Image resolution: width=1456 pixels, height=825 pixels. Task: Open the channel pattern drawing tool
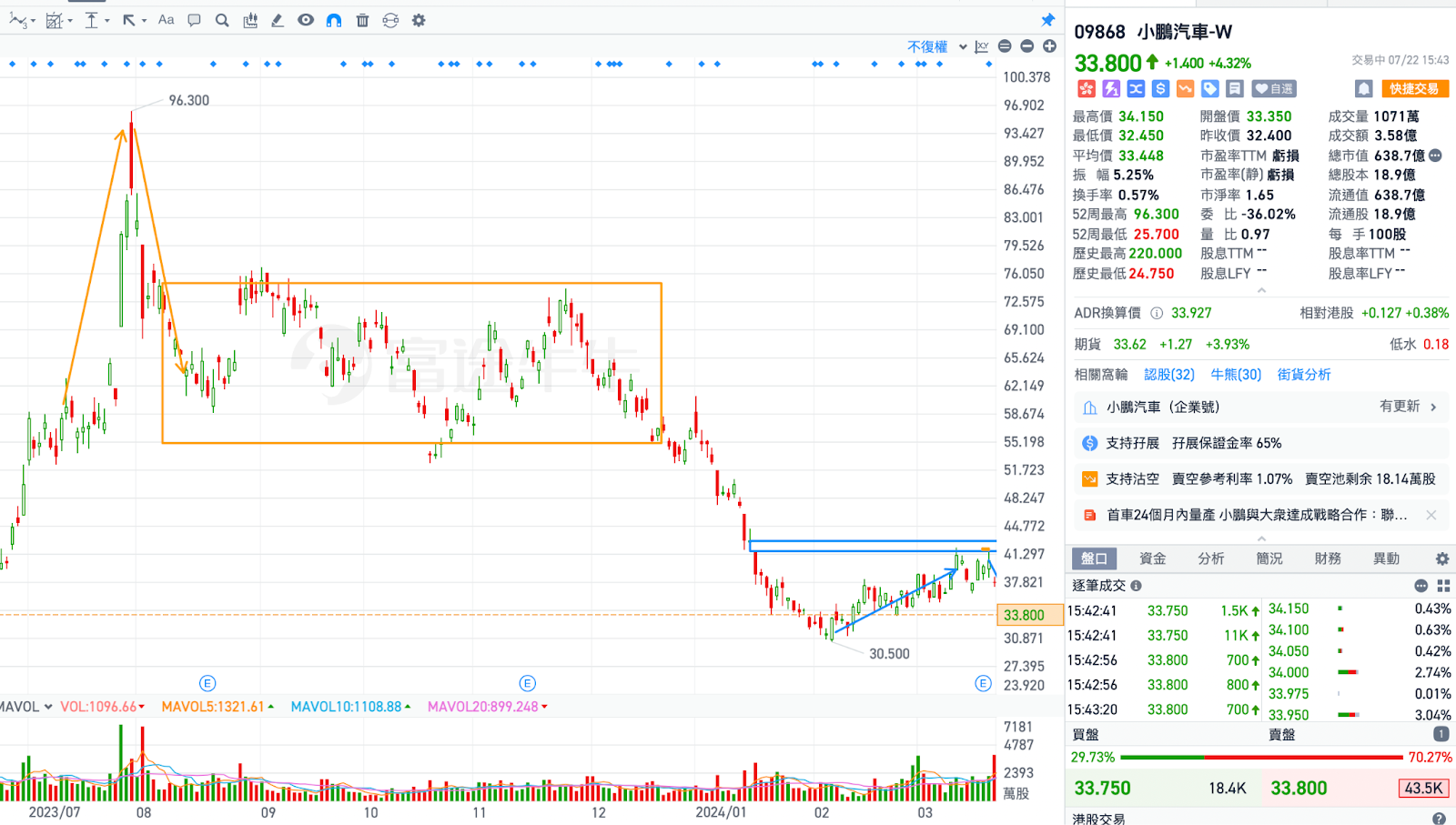[53, 20]
